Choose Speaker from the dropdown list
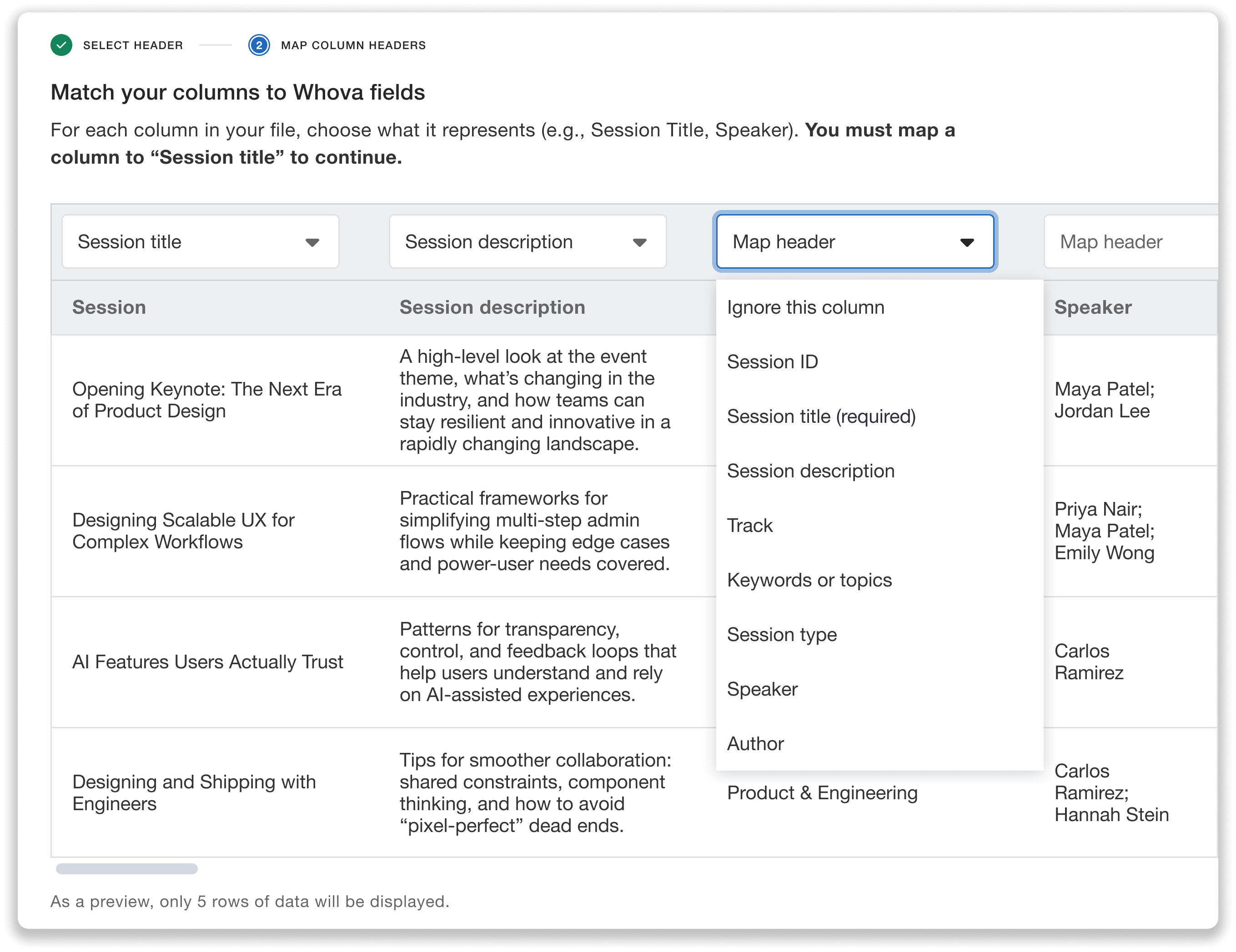This screenshot has width=1236, height=952. pos(879,689)
